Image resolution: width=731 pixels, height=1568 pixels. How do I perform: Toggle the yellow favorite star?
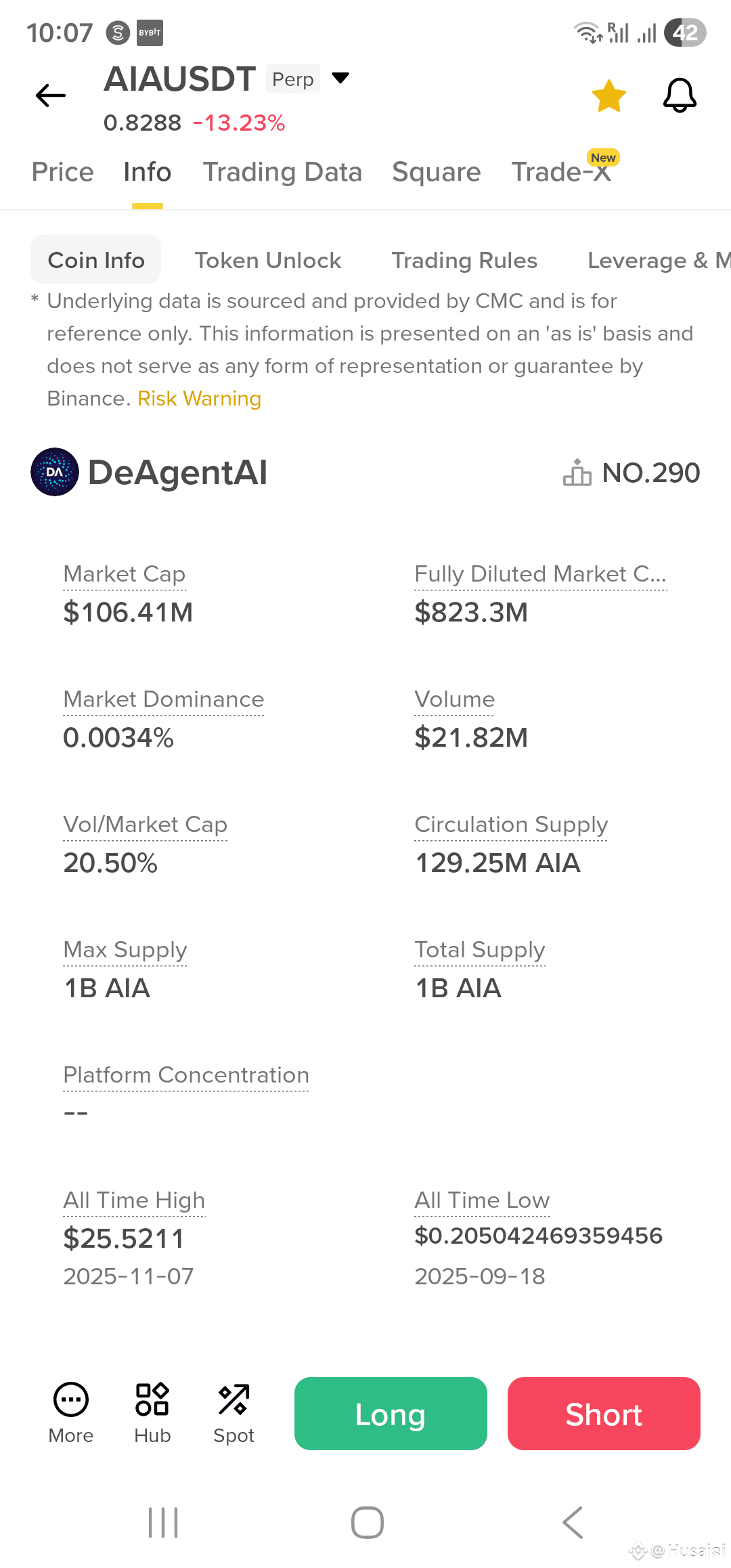pos(609,95)
